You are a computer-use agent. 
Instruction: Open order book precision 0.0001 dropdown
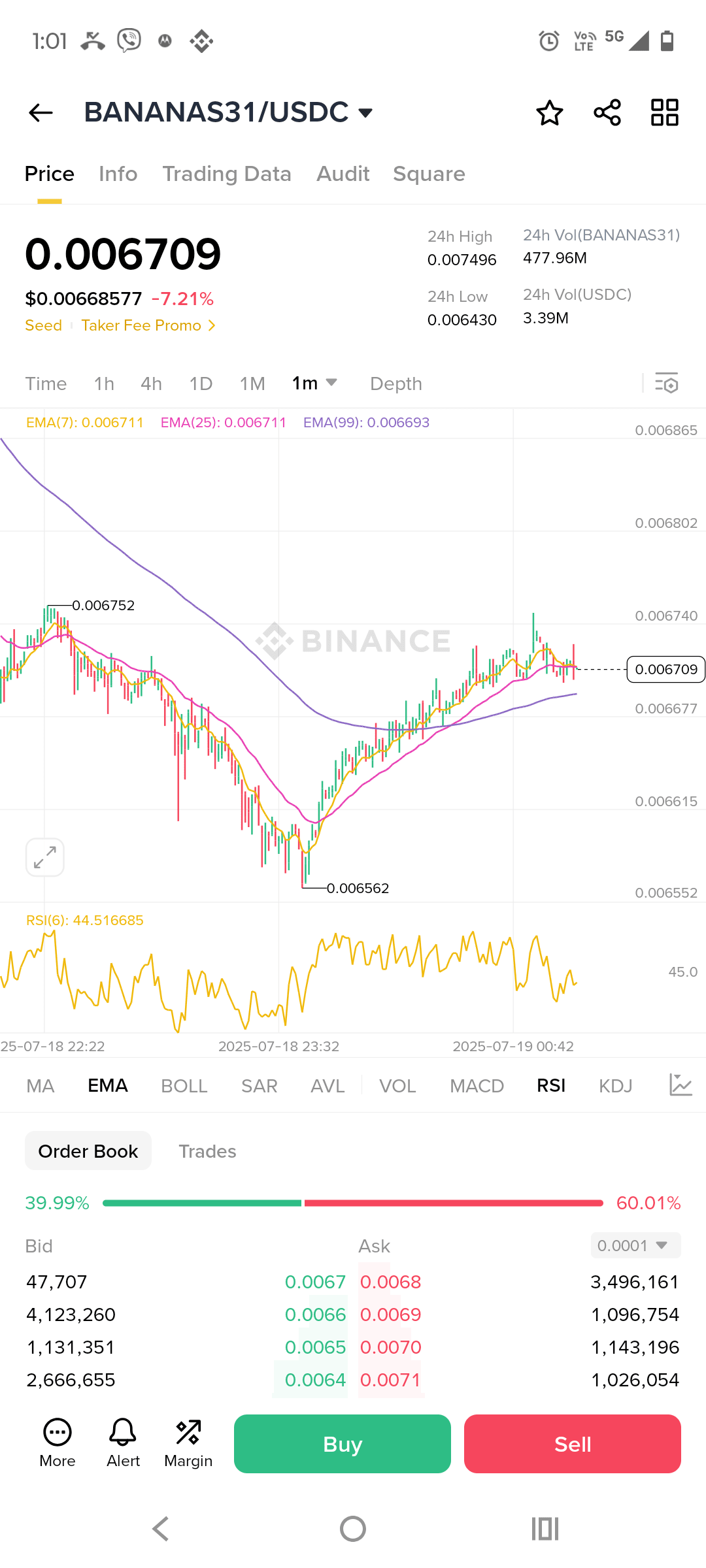pyautogui.click(x=635, y=1245)
